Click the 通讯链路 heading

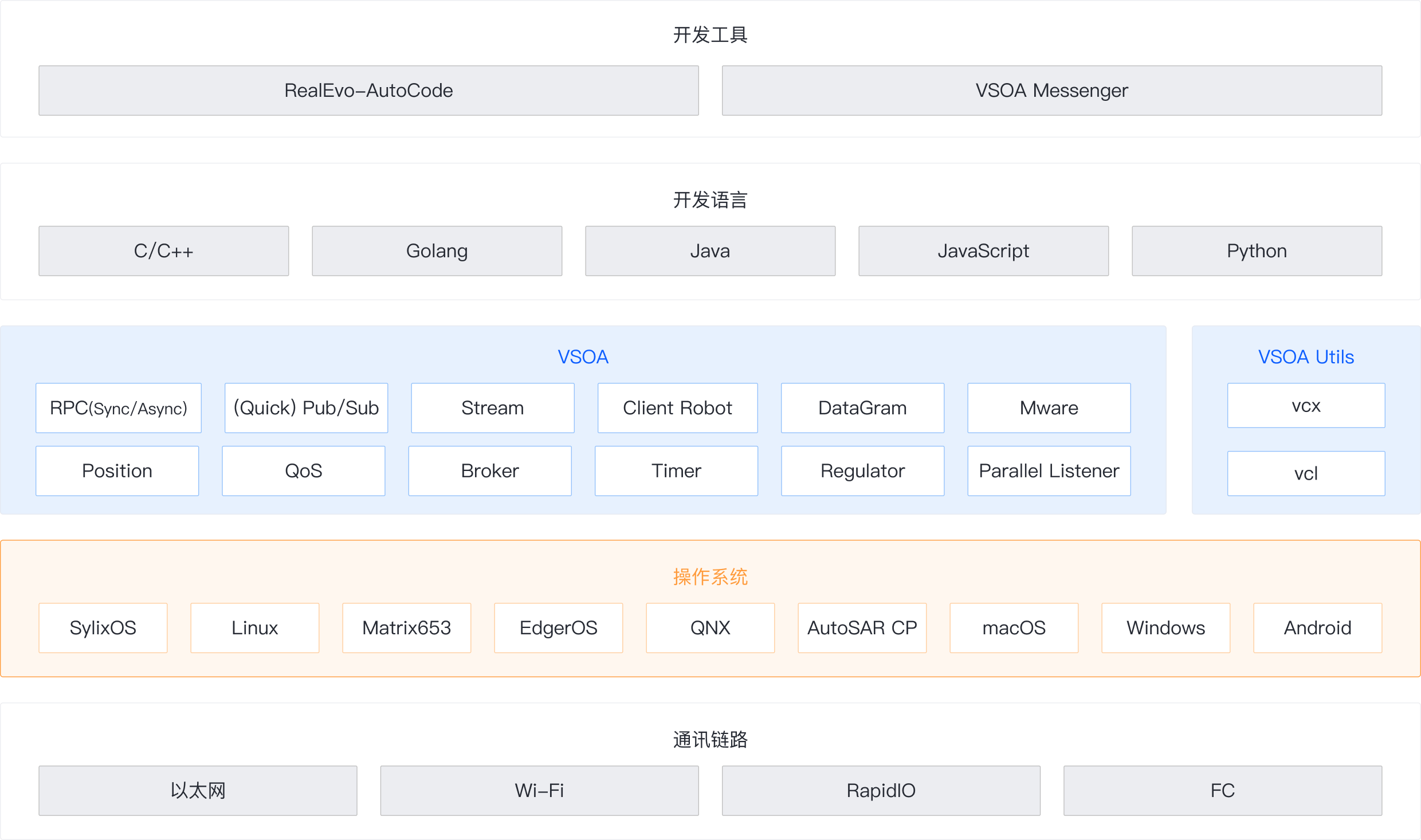710,740
